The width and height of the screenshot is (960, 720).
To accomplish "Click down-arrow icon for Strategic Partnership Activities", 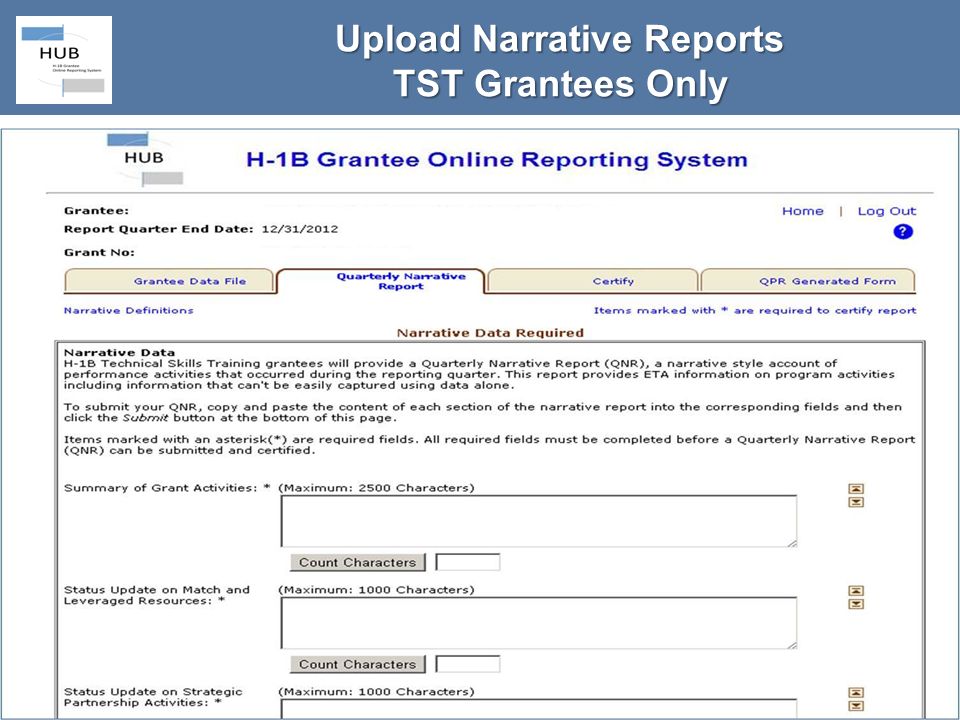I will tap(856, 706).
